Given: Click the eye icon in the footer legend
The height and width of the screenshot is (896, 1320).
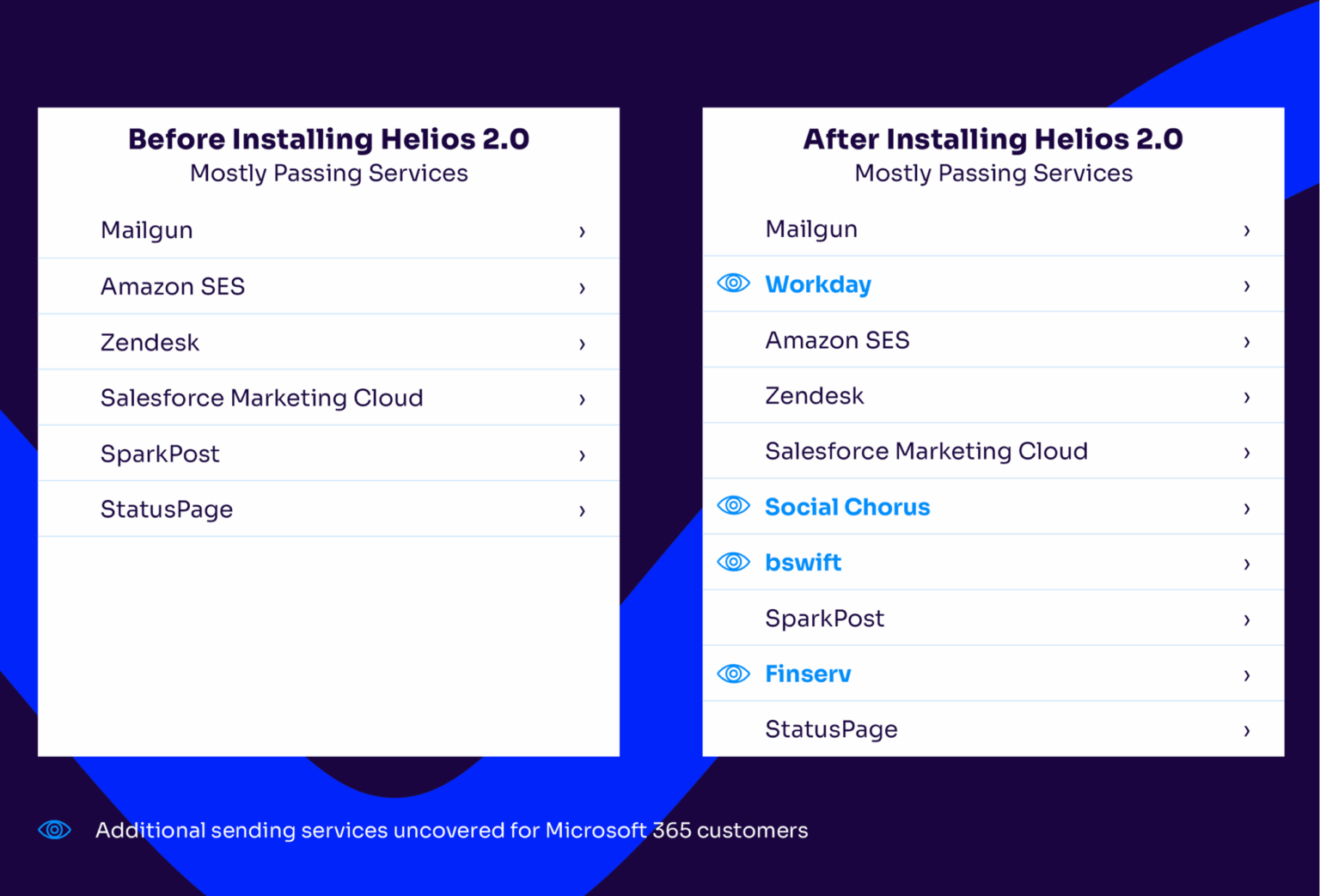Looking at the screenshot, I should [x=54, y=829].
